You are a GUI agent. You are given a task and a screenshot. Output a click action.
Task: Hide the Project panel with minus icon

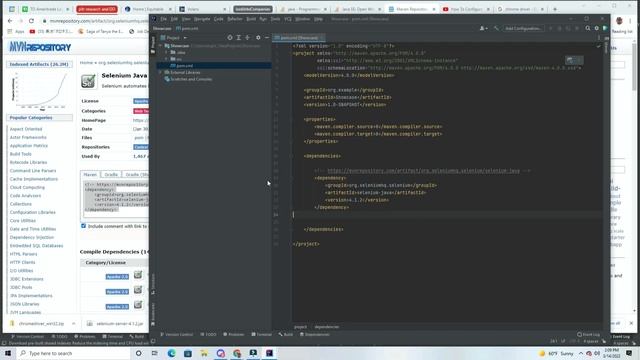(x=267, y=38)
